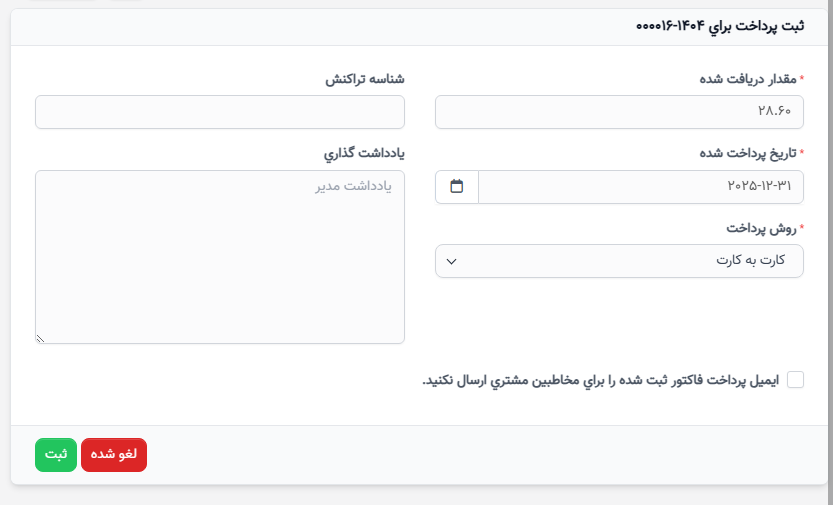Image resolution: width=833 pixels, height=505 pixels.
Task: Click into the empty 'شناسه تراکنش' input
Action: click(x=220, y=112)
